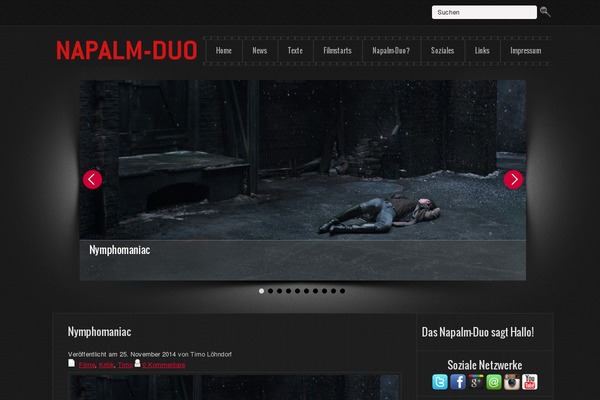Open the Napalm-Duo? menu item
This screenshot has height=400, width=600.
[x=391, y=51]
